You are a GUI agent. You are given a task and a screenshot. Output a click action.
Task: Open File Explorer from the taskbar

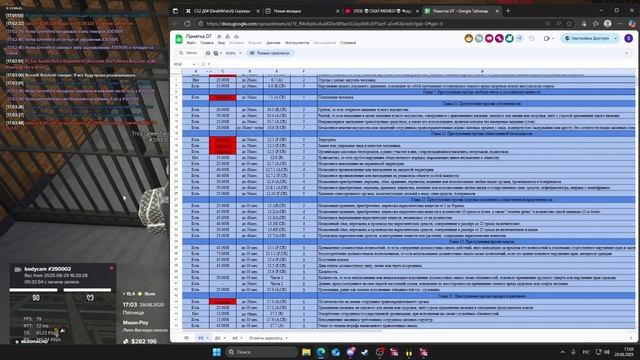click(x=306, y=352)
